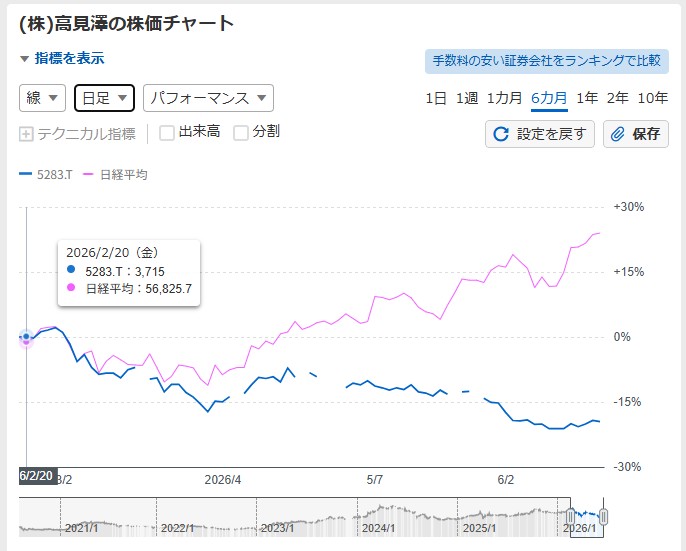Open the 日足 interval dropdown

104,98
